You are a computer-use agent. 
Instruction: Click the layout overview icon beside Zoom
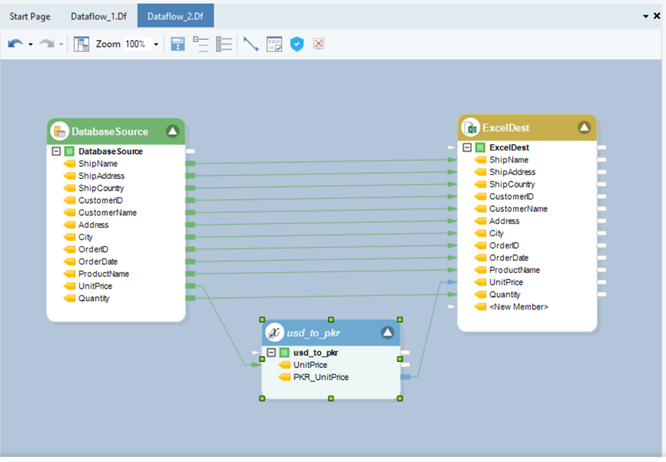pos(82,45)
